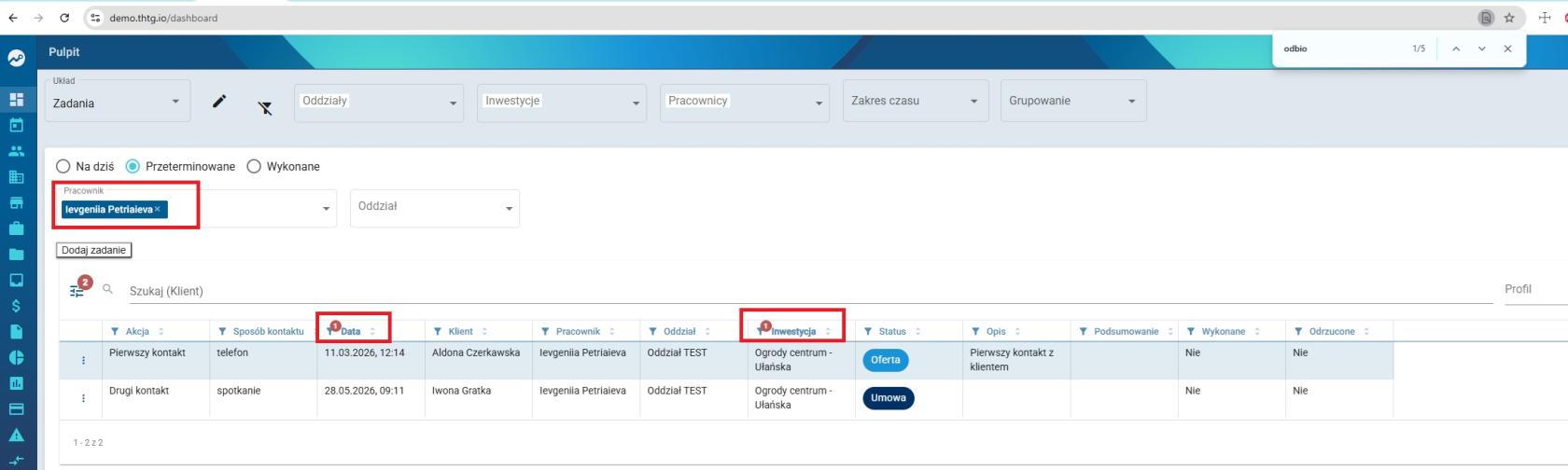Image resolution: width=1568 pixels, height=470 pixels.
Task: Go to next find-in-page match
Action: tap(1481, 48)
